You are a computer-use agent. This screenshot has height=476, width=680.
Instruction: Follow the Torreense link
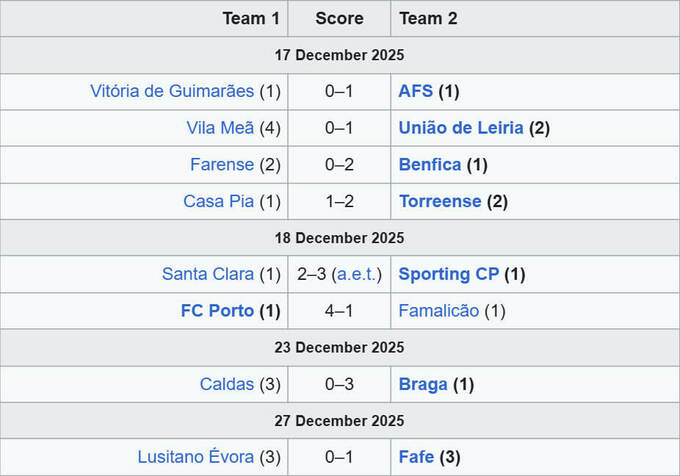pyautogui.click(x=440, y=201)
